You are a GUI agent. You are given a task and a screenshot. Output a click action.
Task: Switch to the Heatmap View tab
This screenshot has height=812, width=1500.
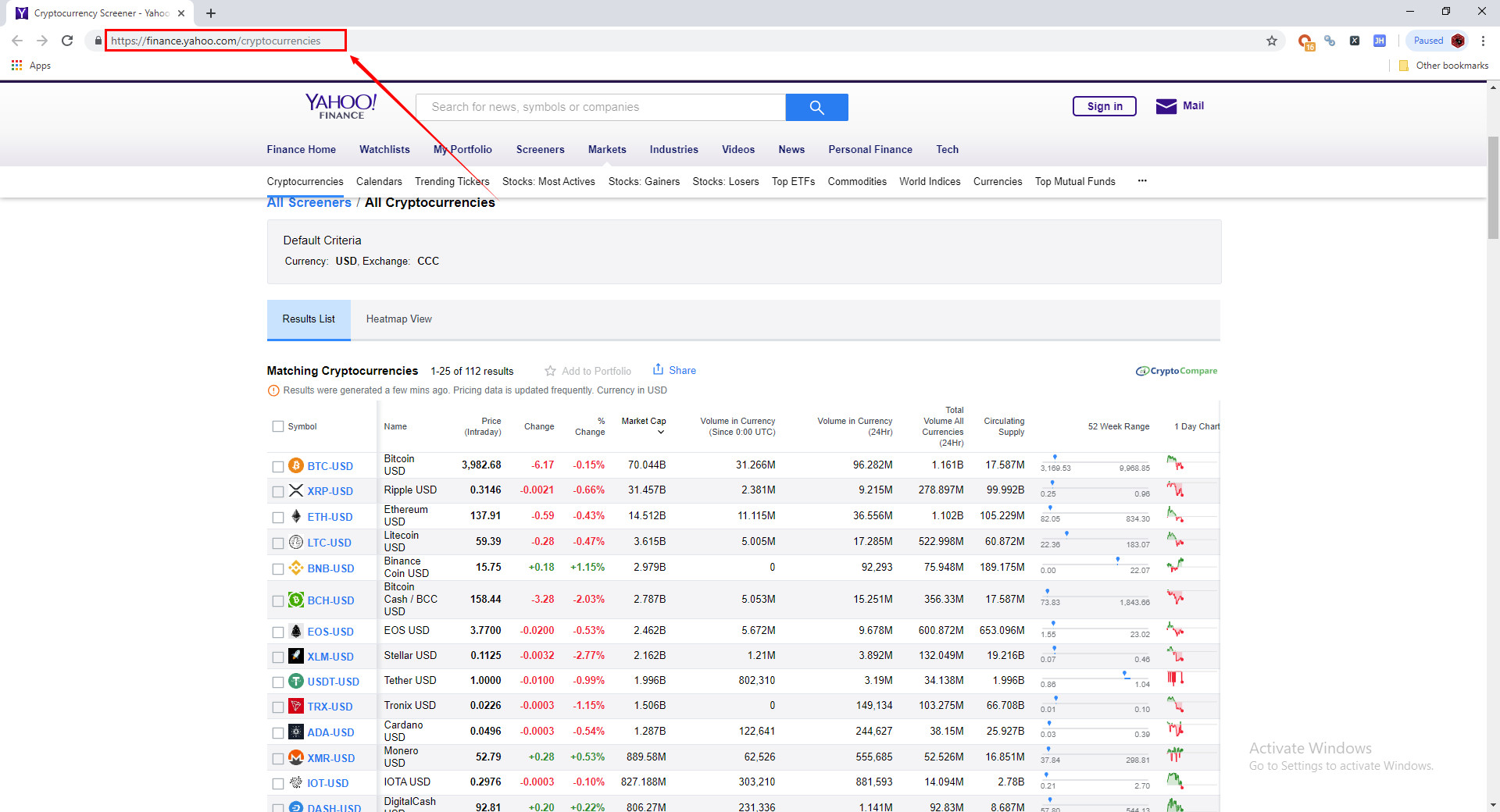398,319
